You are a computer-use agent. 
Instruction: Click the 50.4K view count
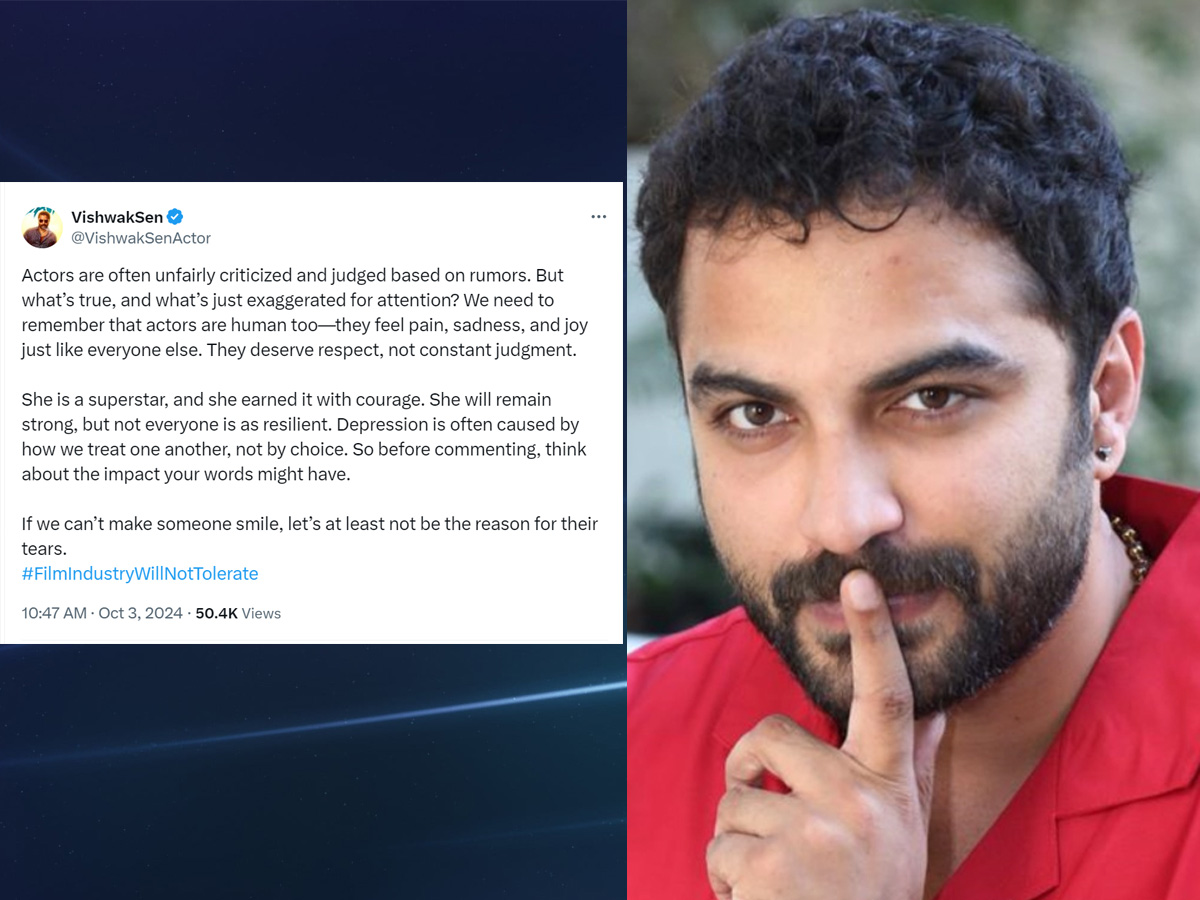tap(216, 613)
